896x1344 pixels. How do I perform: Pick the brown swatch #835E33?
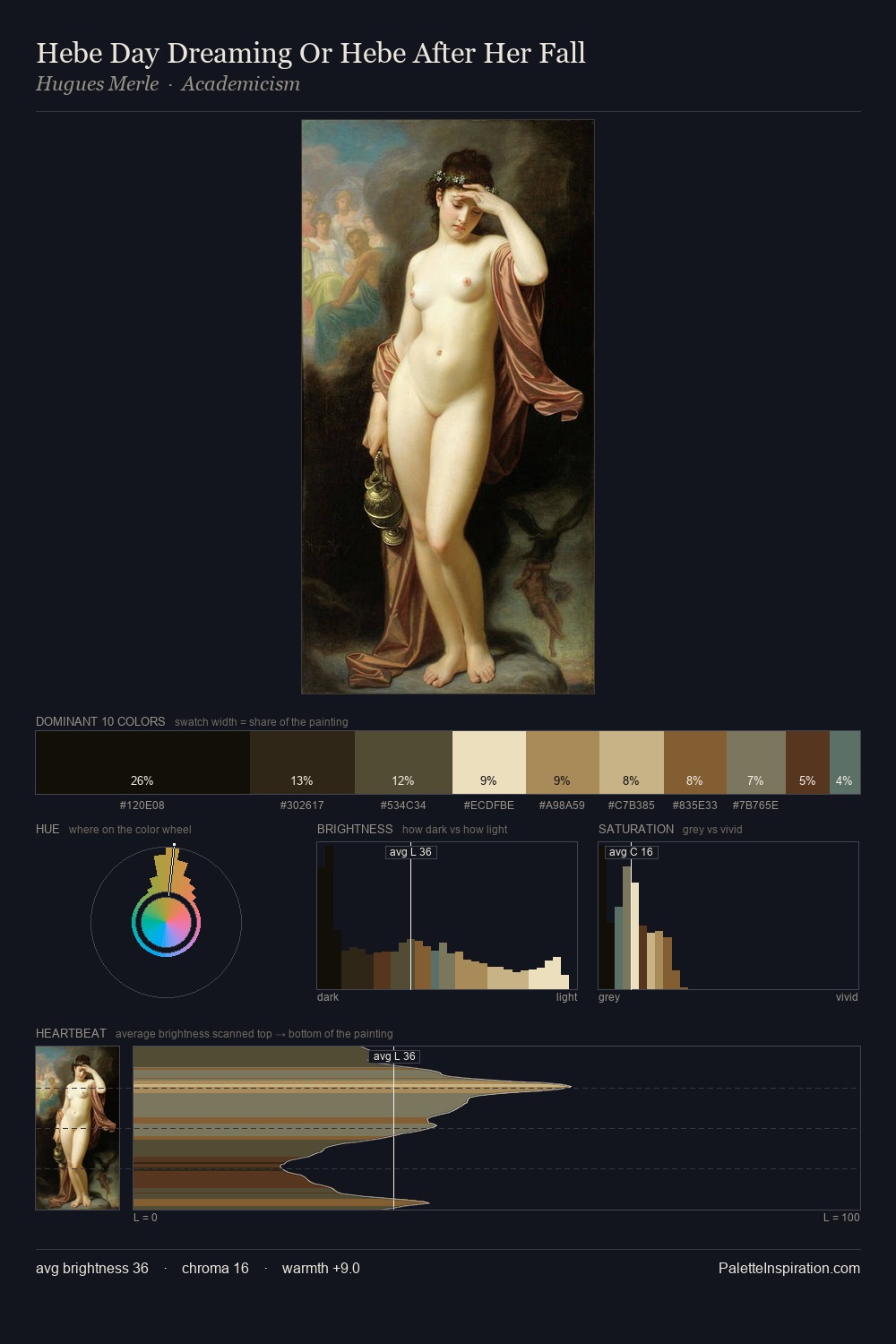coord(695,762)
